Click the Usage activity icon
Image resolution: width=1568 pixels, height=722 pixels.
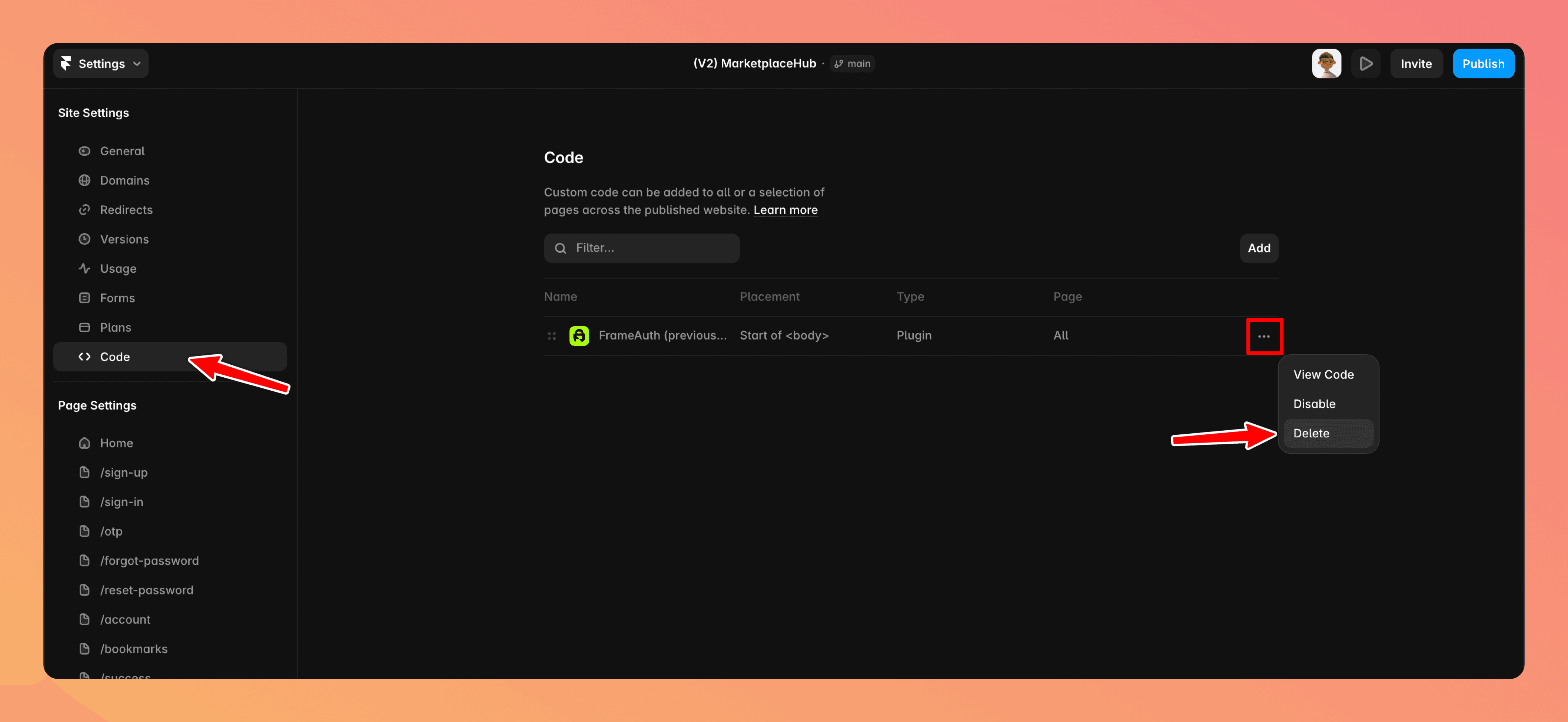[84, 268]
